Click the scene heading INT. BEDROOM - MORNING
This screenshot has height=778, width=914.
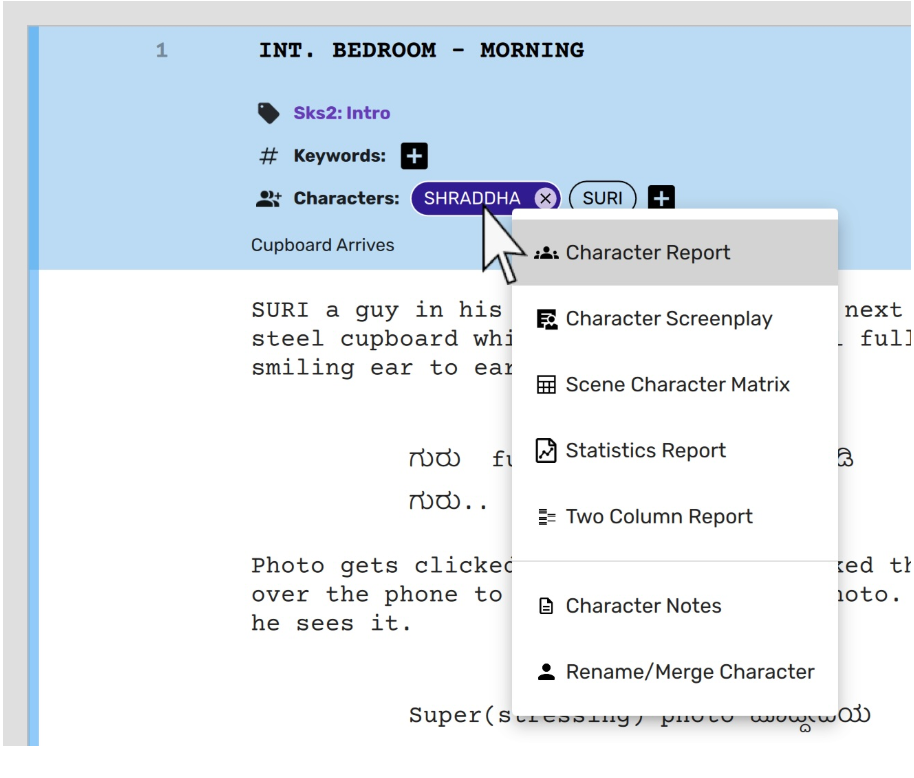pyautogui.click(x=421, y=50)
